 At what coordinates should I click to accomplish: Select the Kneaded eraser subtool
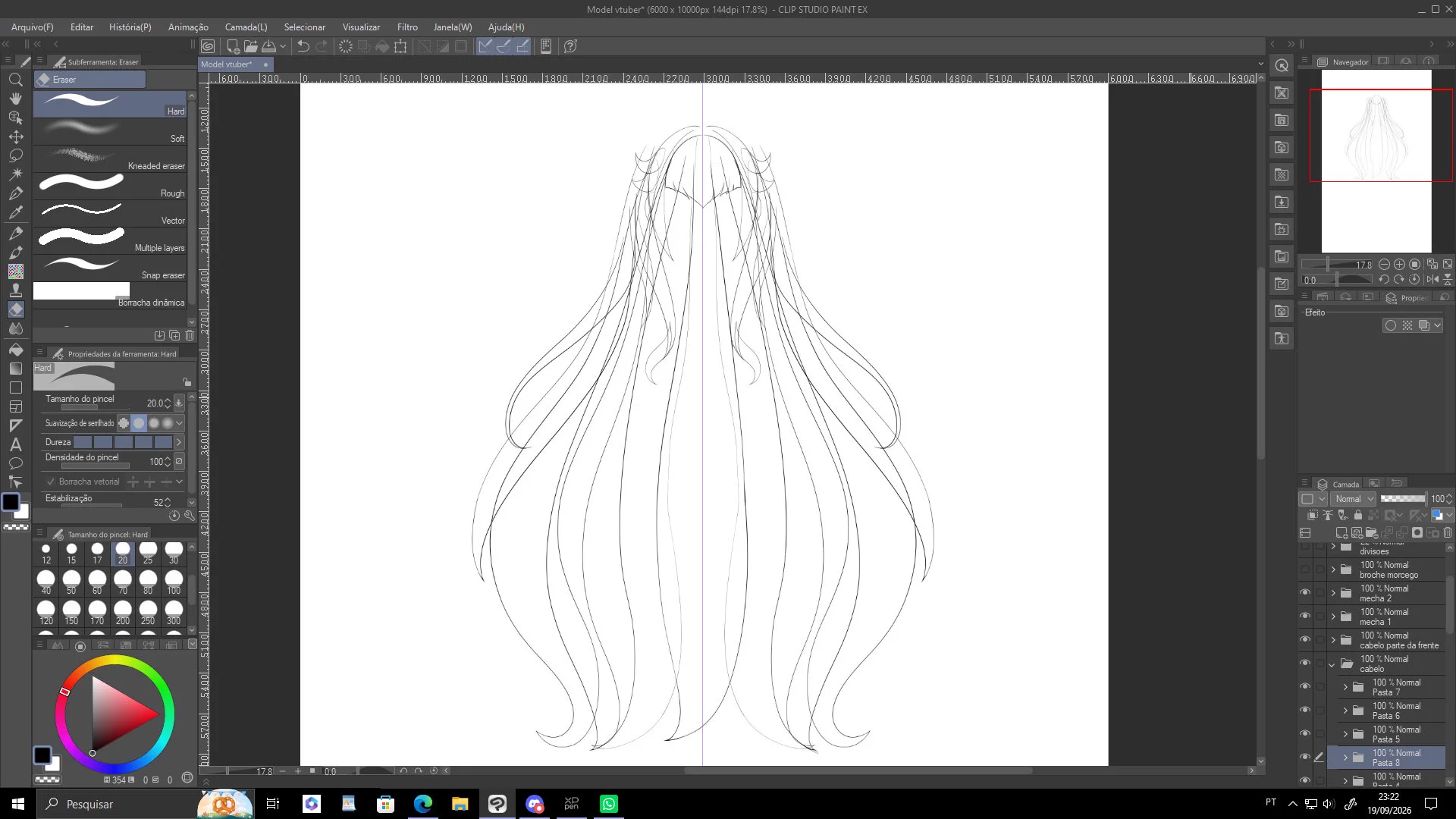point(110,158)
